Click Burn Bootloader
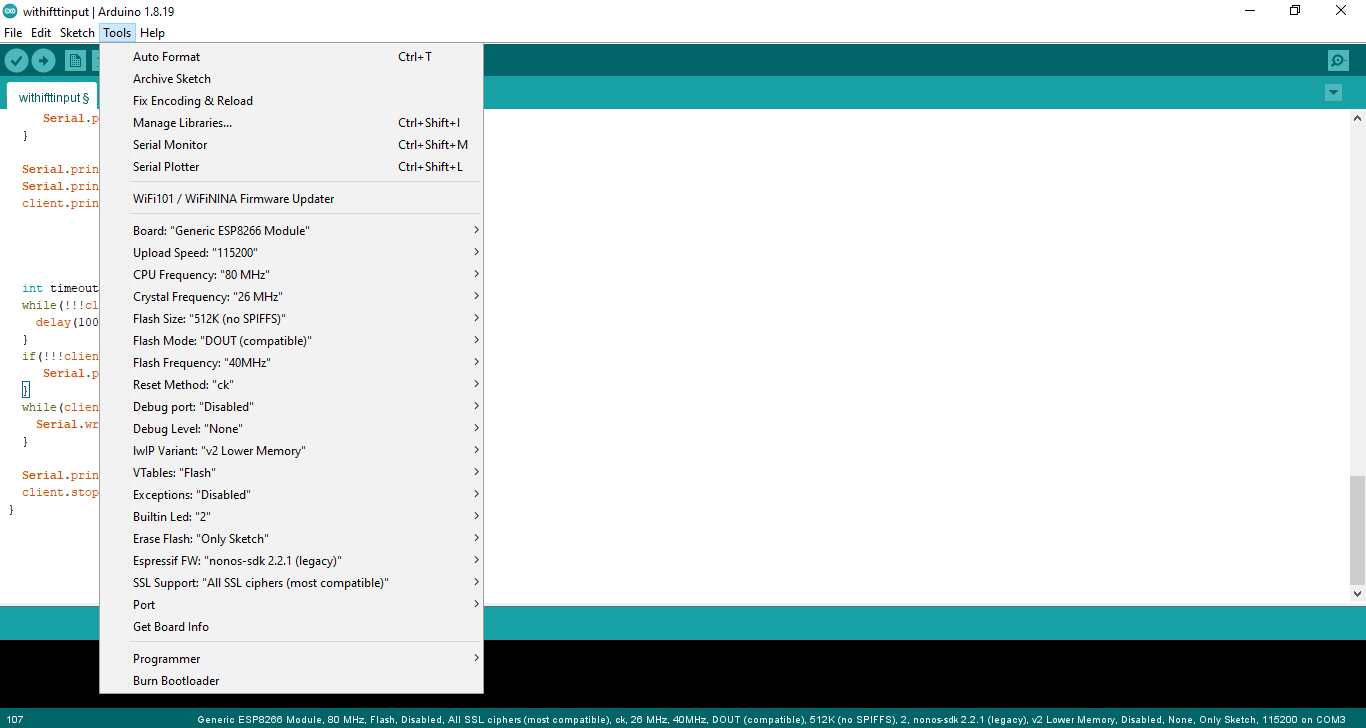The width and height of the screenshot is (1366, 728). pos(175,680)
